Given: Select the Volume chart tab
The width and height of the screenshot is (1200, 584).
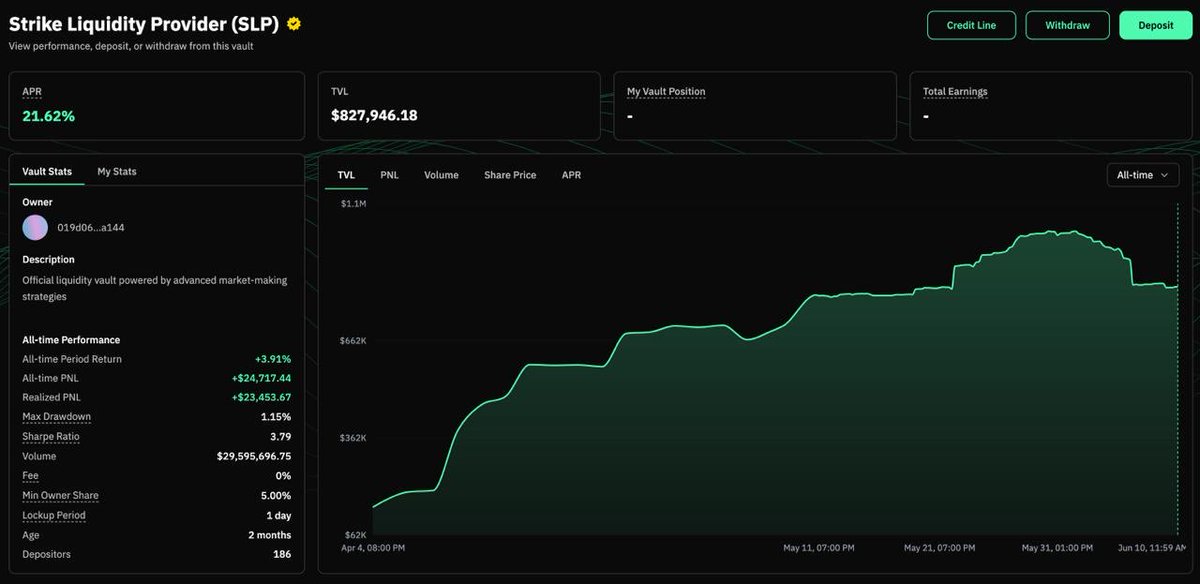Looking at the screenshot, I should pos(441,175).
